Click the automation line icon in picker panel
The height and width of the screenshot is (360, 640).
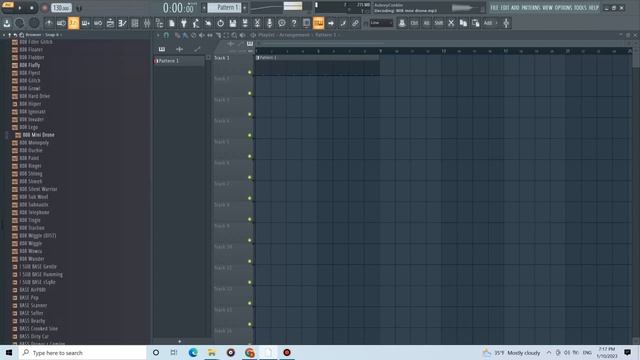point(197,49)
